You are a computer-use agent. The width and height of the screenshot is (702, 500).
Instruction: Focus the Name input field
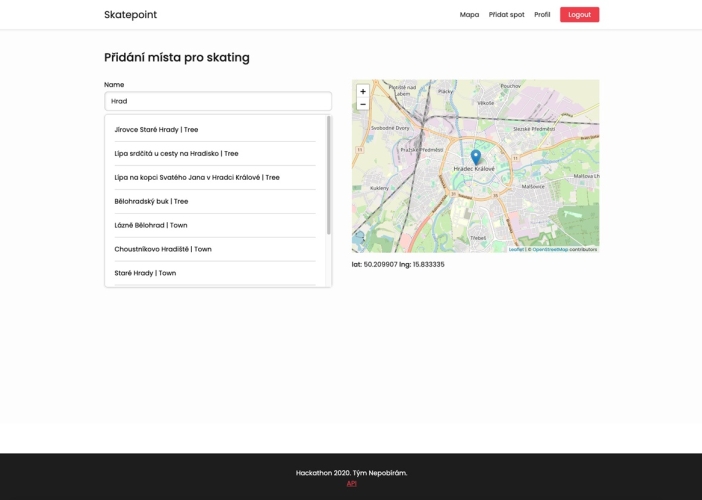tap(217, 101)
